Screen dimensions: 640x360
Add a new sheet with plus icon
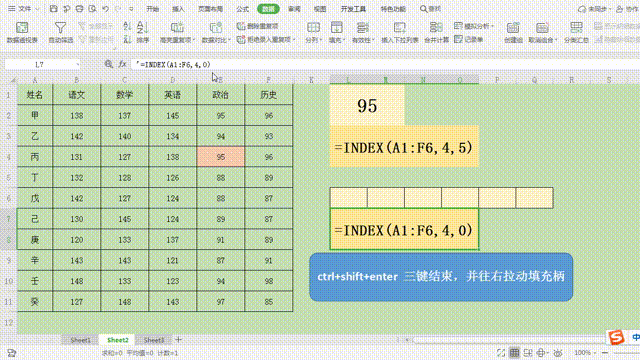click(178, 339)
